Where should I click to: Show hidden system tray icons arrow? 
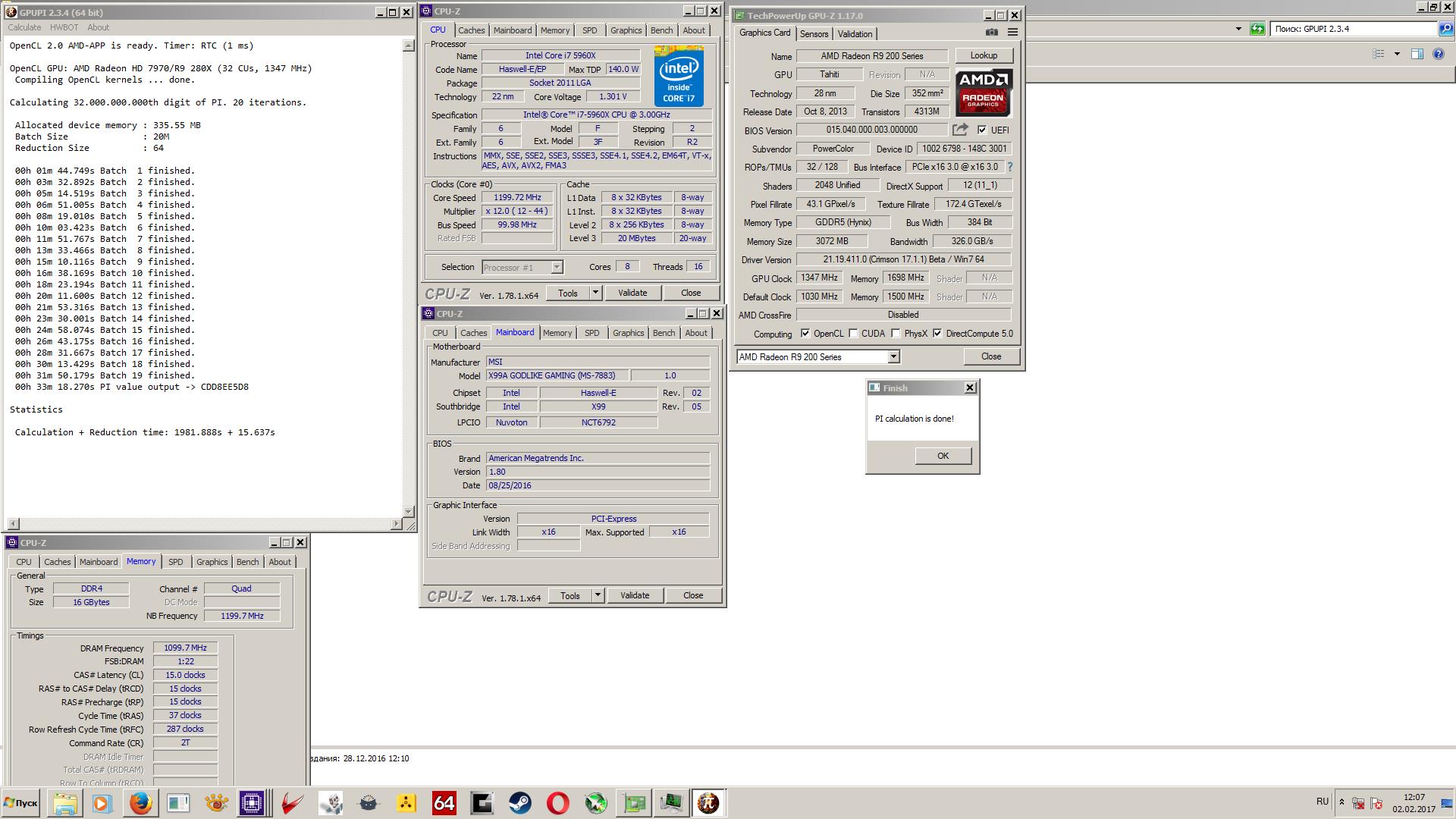(1341, 802)
